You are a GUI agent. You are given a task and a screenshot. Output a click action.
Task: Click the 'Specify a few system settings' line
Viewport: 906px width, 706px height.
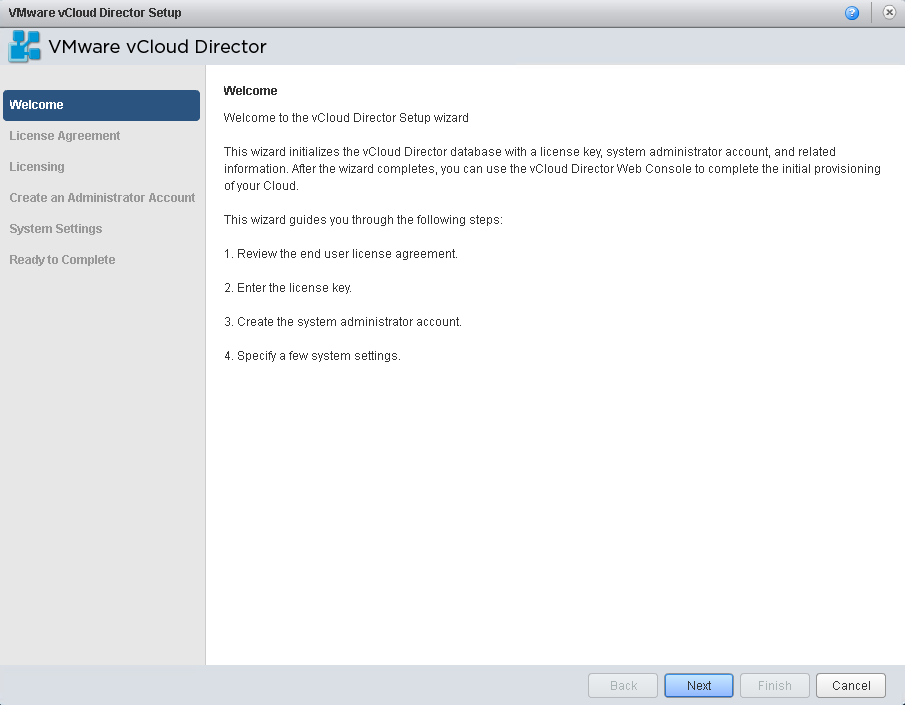(x=313, y=356)
